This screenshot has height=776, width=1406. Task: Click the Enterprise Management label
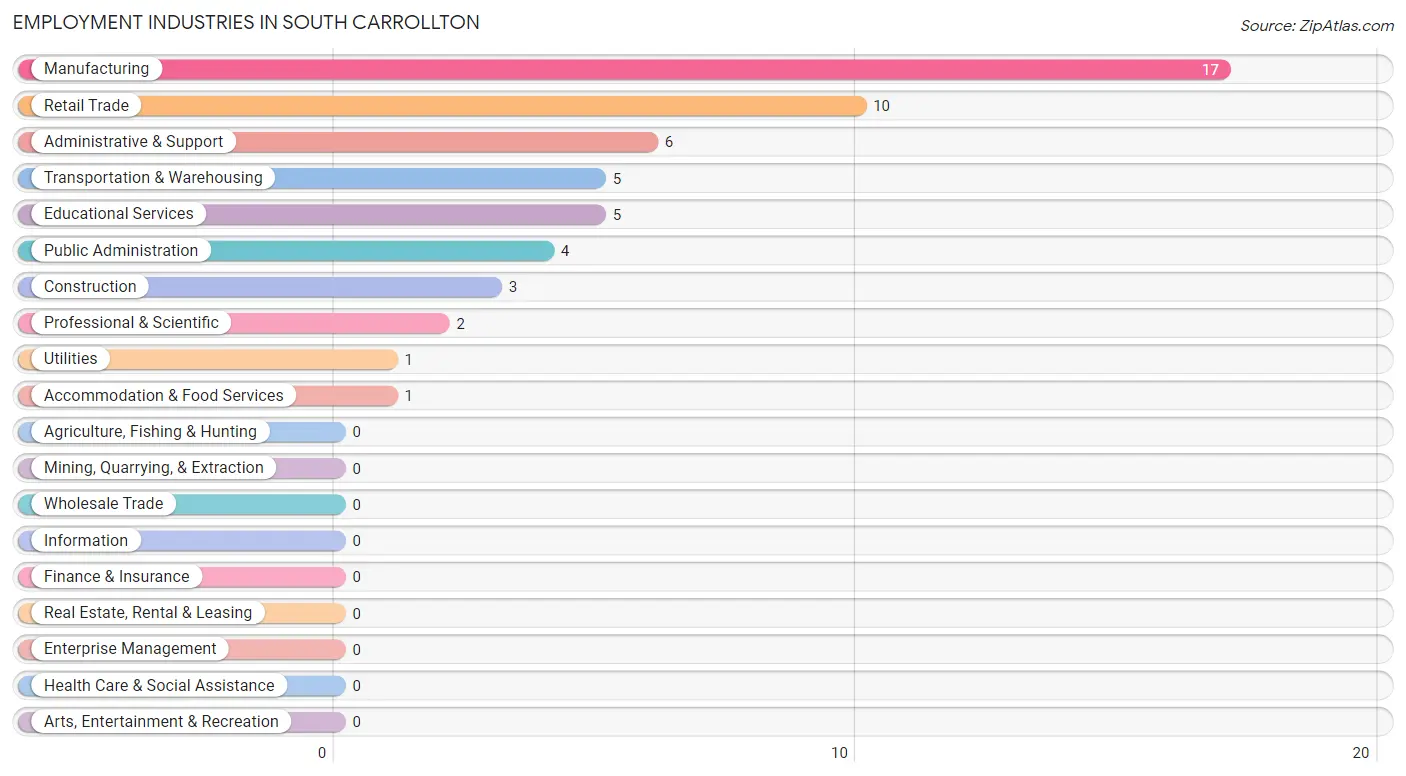click(130, 649)
